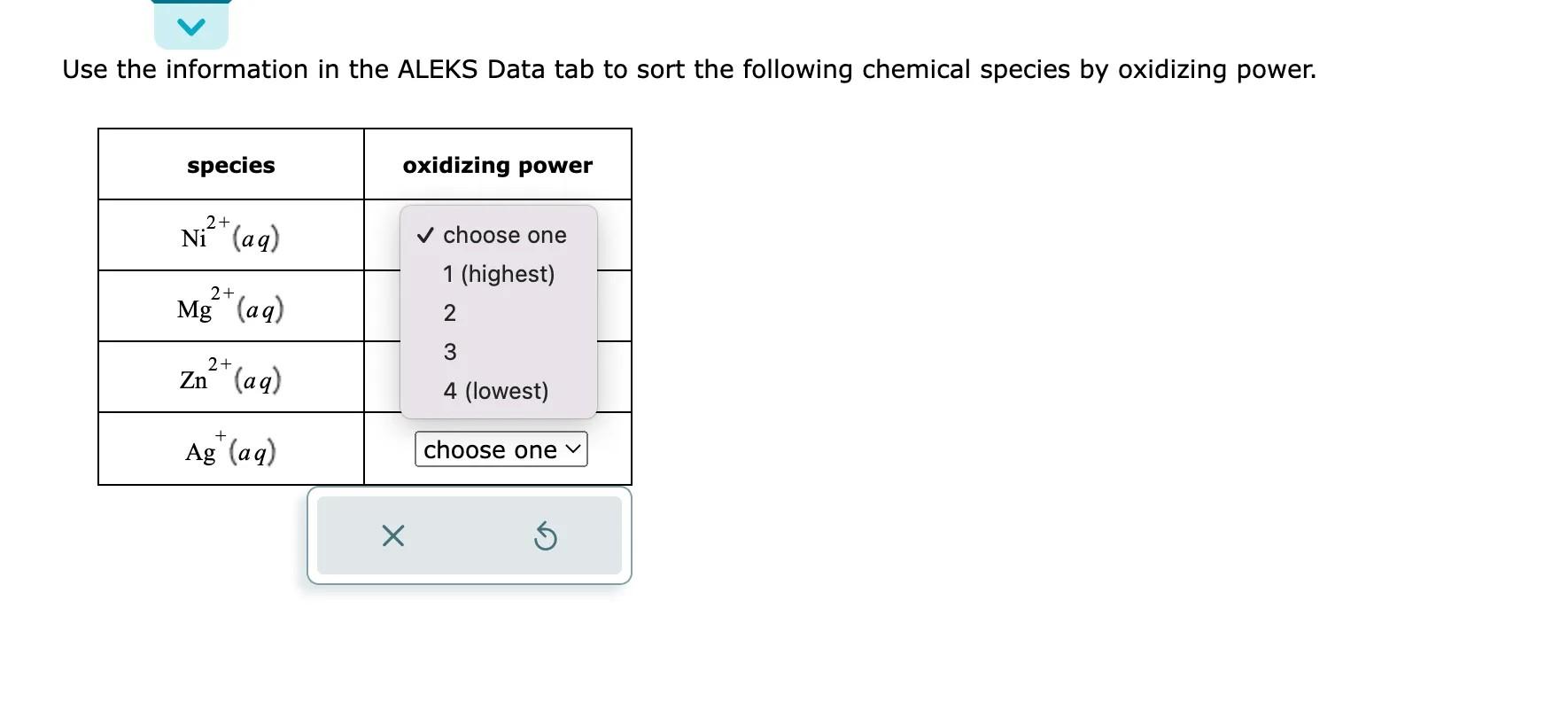Select option '2' in the open dropdown
The image size is (1568, 718).
point(450,312)
